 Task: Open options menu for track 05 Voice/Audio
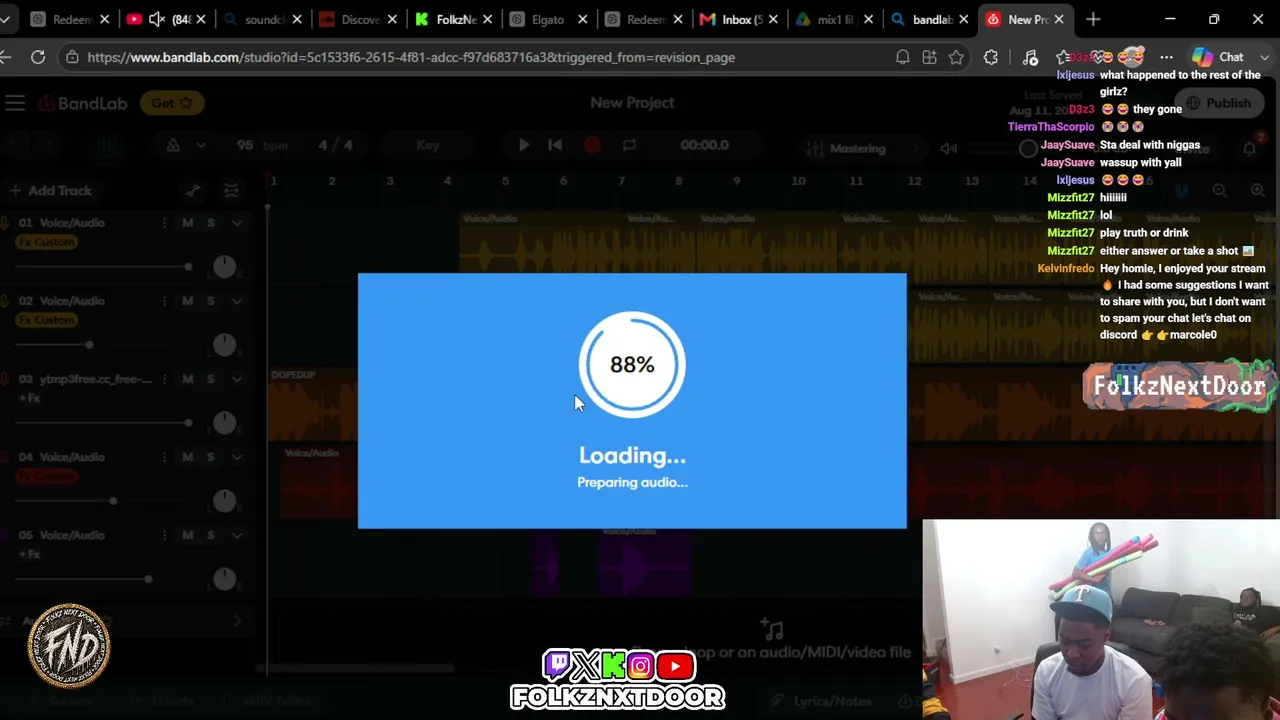click(164, 535)
